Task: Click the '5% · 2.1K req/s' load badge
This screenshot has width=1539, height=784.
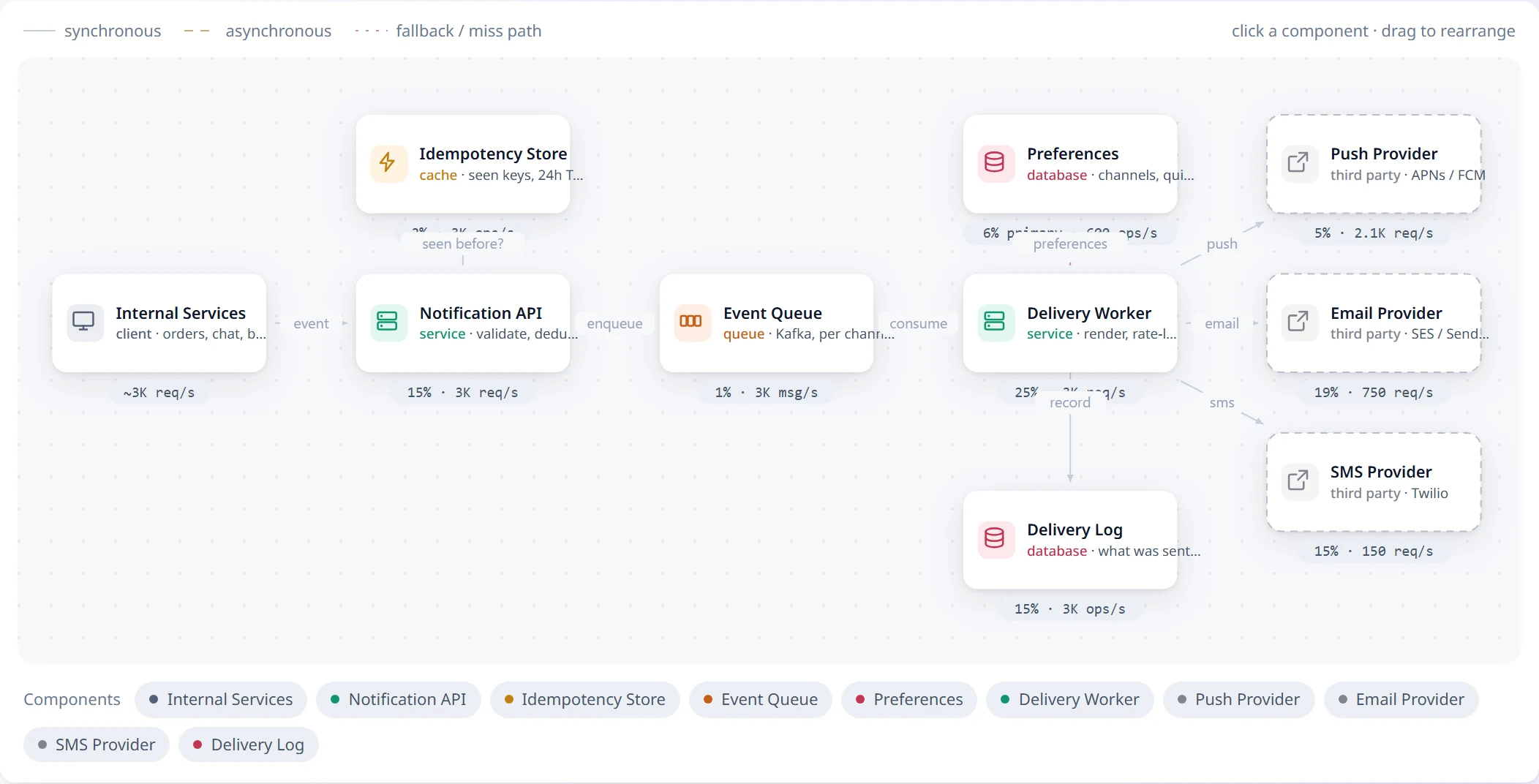Action: pos(1374,233)
